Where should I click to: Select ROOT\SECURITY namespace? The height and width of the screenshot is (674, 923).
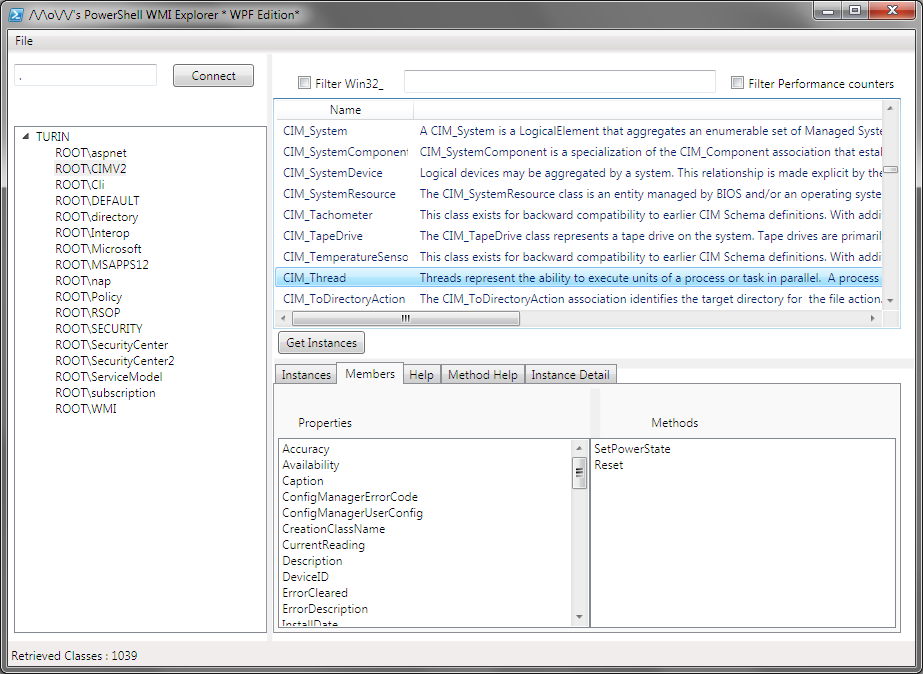tap(99, 328)
